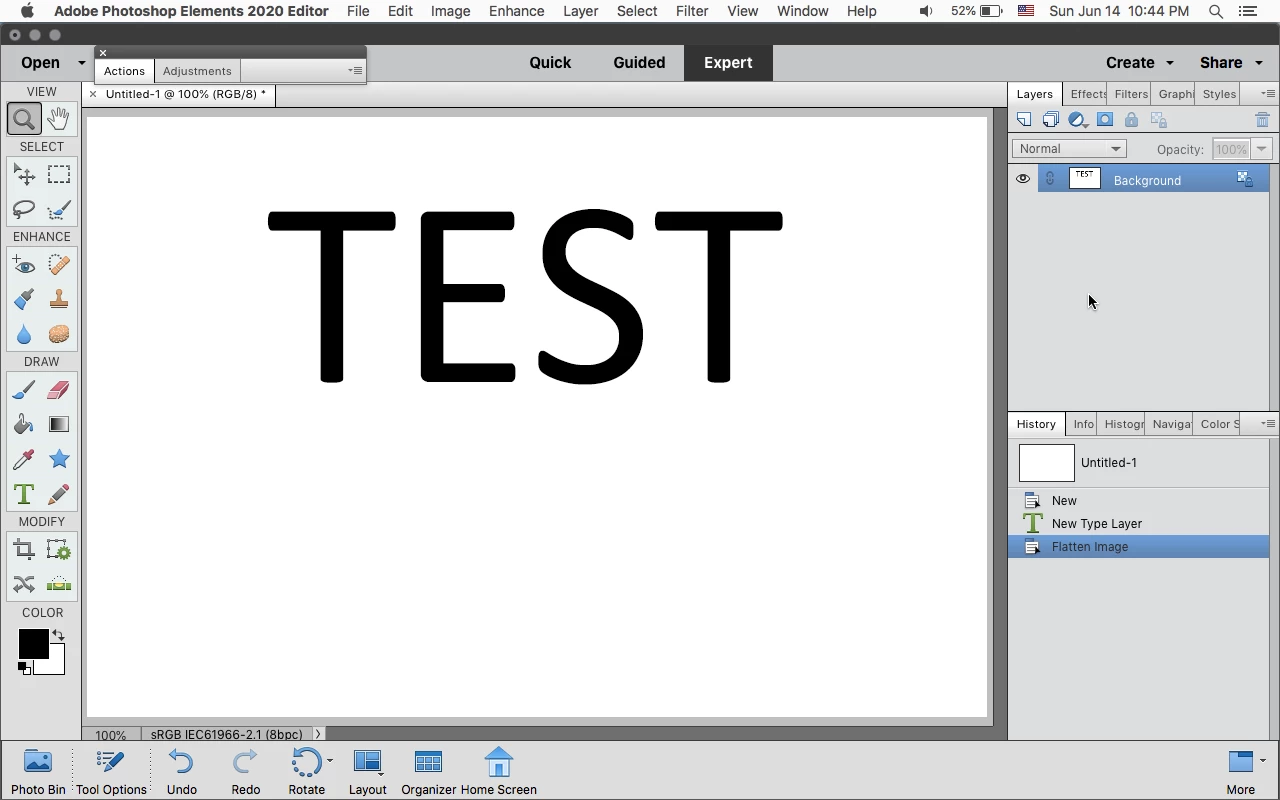
Task: Hide the Background layer eye icon
Action: click(x=1022, y=179)
